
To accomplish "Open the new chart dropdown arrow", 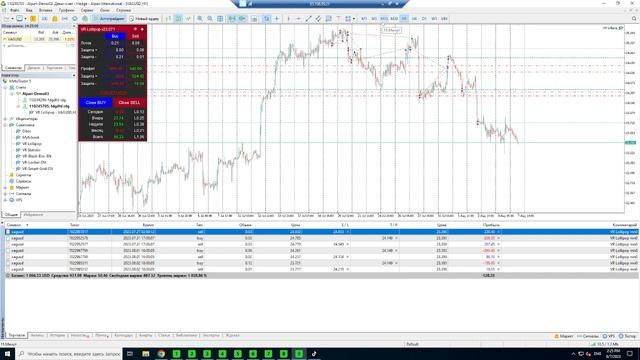I will tap(12, 18).
